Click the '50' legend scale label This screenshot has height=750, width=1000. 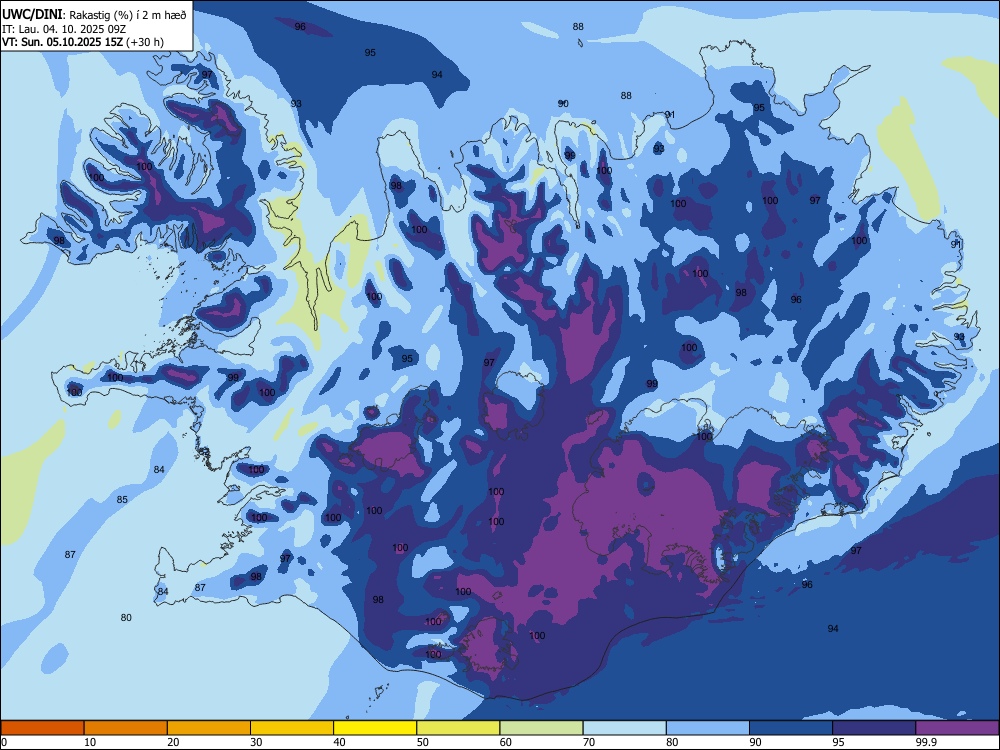[x=423, y=742]
